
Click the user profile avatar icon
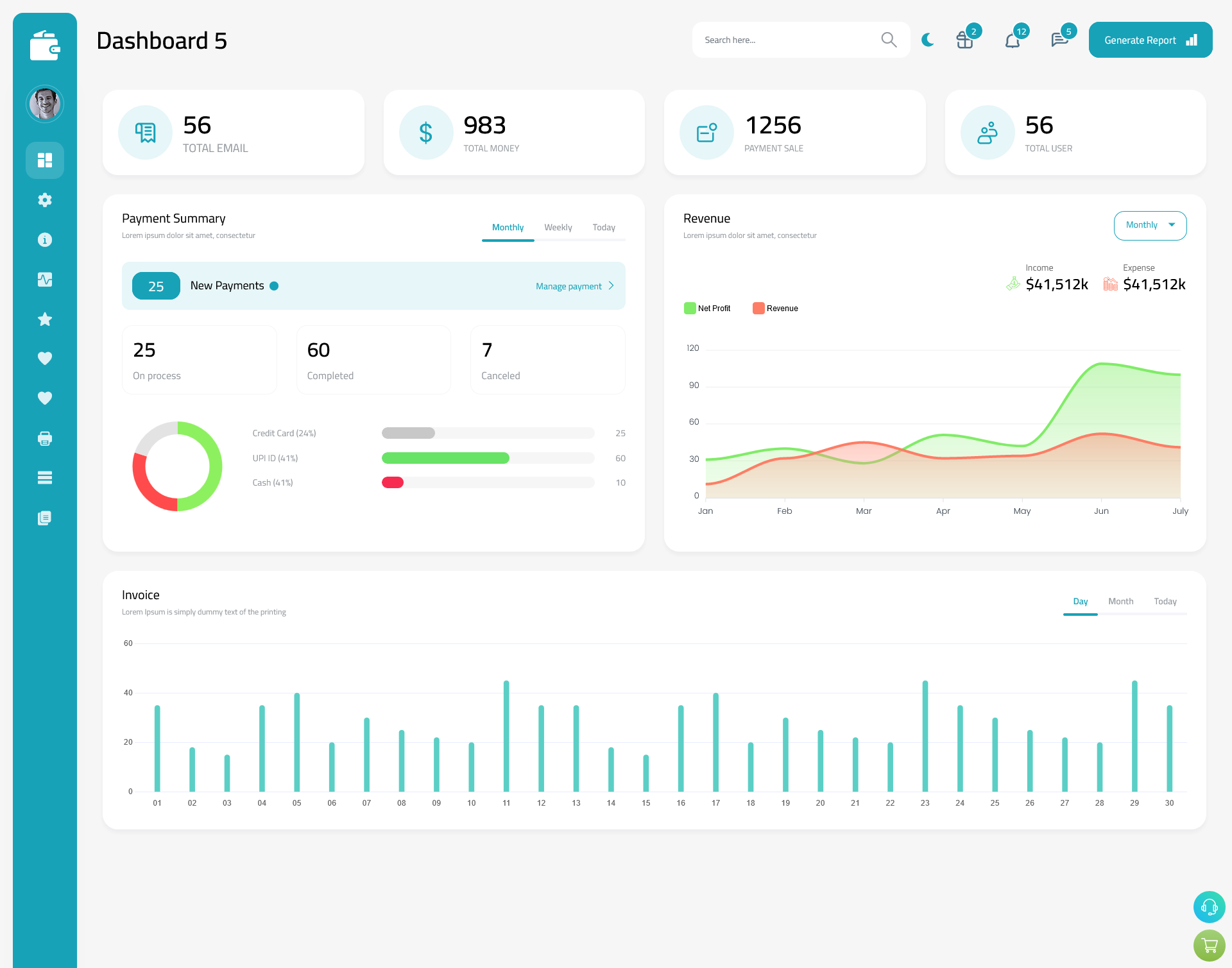[45, 104]
